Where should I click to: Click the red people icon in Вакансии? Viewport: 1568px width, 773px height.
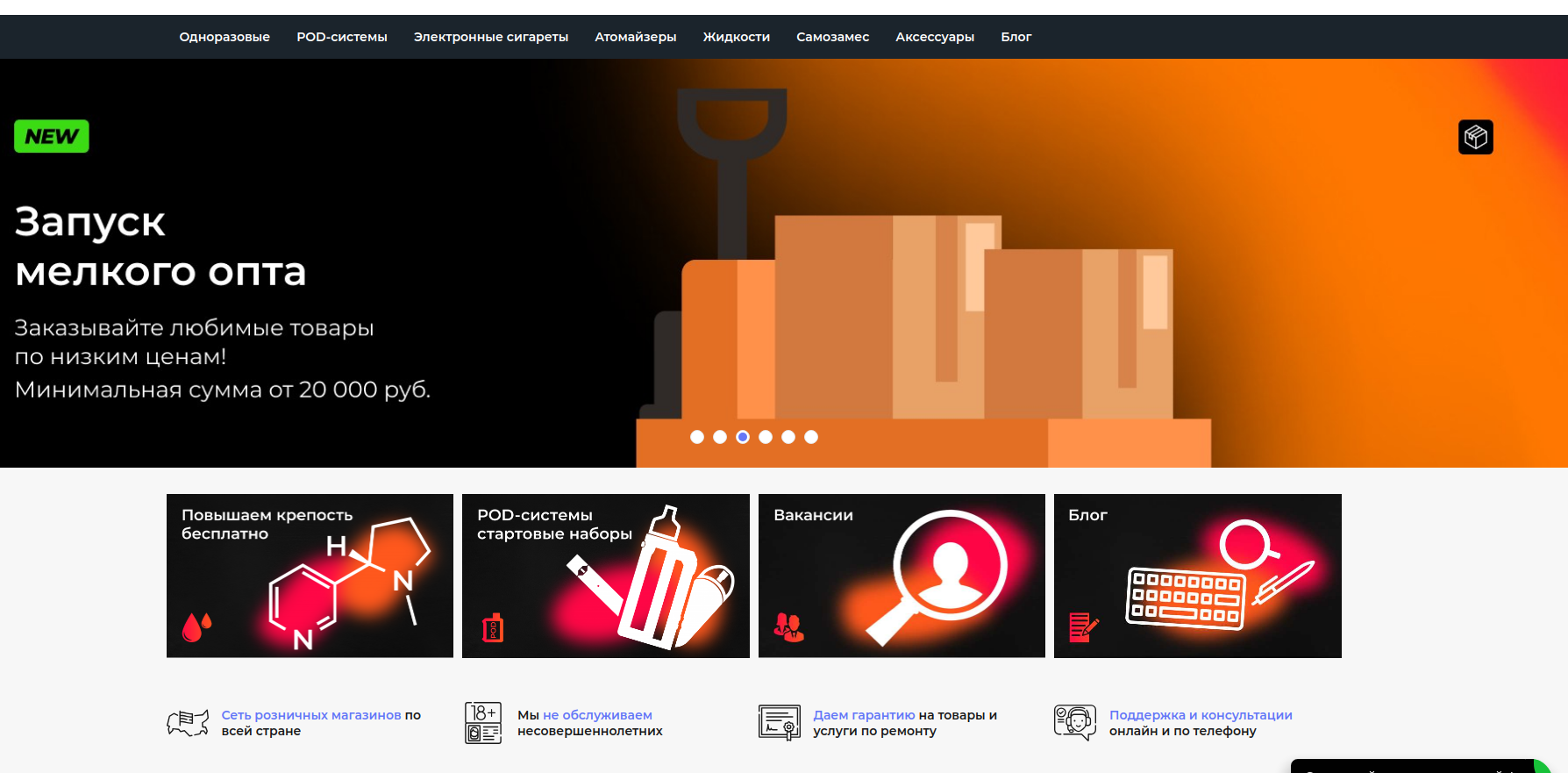tap(788, 626)
